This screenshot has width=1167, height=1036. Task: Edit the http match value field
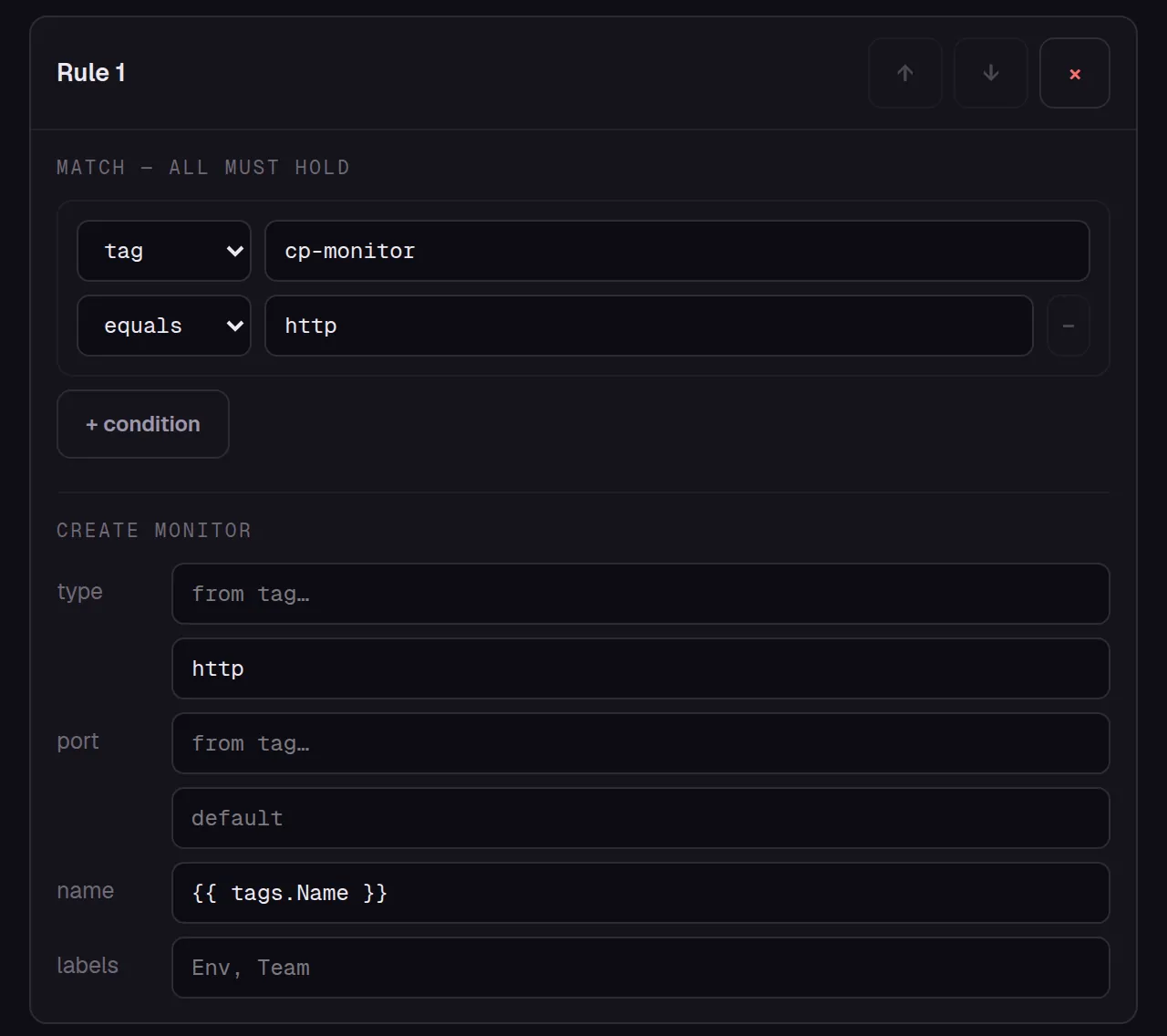point(649,326)
